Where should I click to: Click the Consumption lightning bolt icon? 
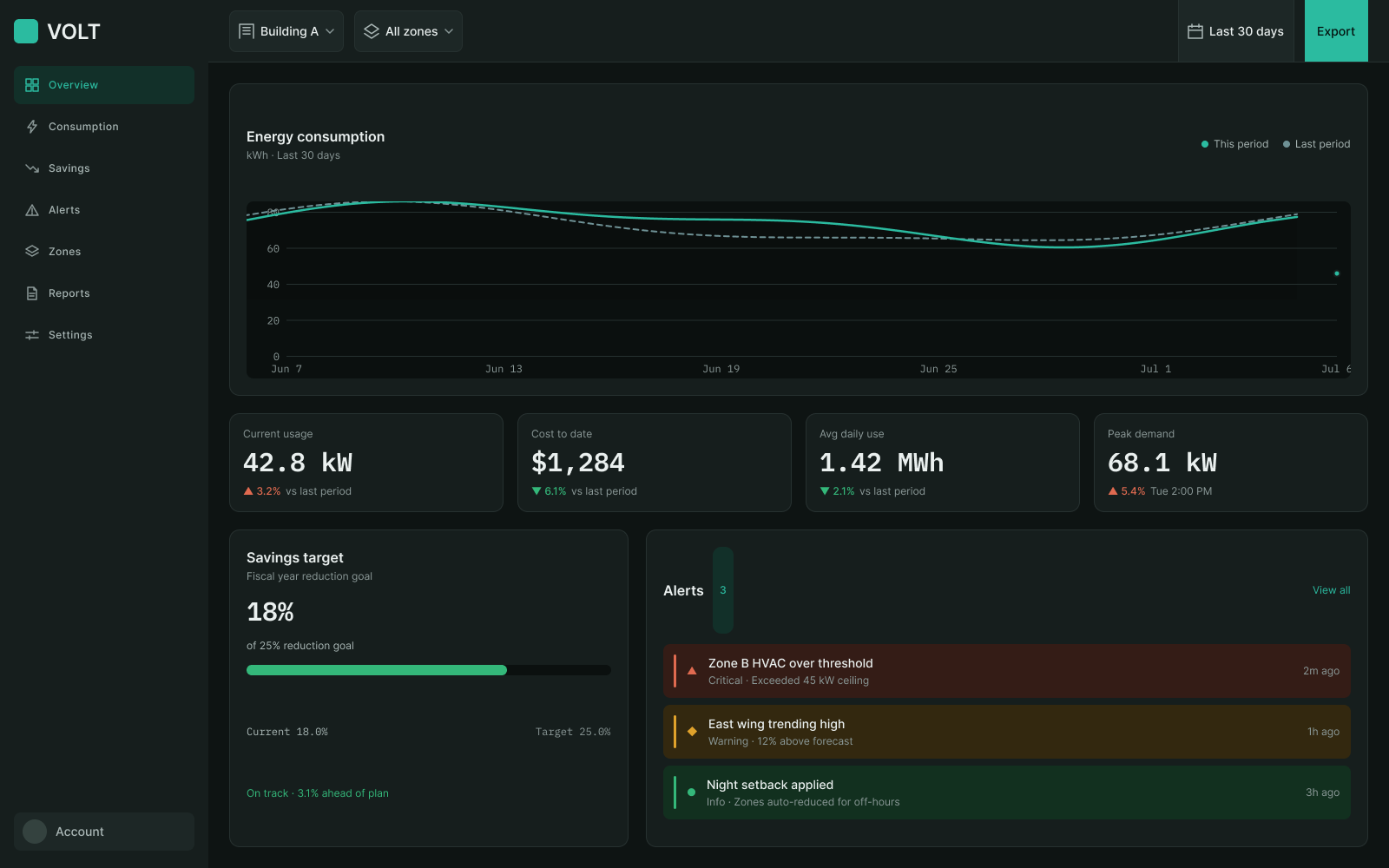click(32, 127)
